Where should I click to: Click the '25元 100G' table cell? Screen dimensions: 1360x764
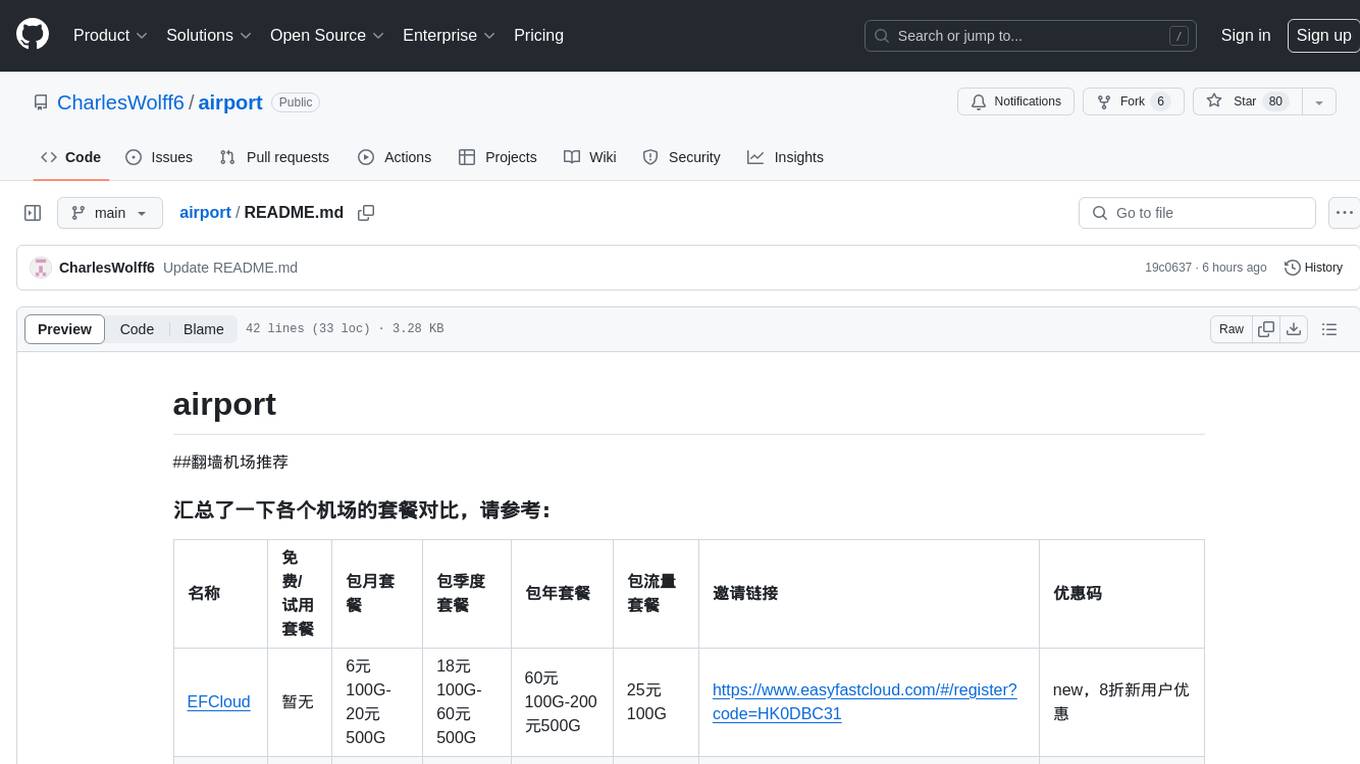[x=656, y=702]
